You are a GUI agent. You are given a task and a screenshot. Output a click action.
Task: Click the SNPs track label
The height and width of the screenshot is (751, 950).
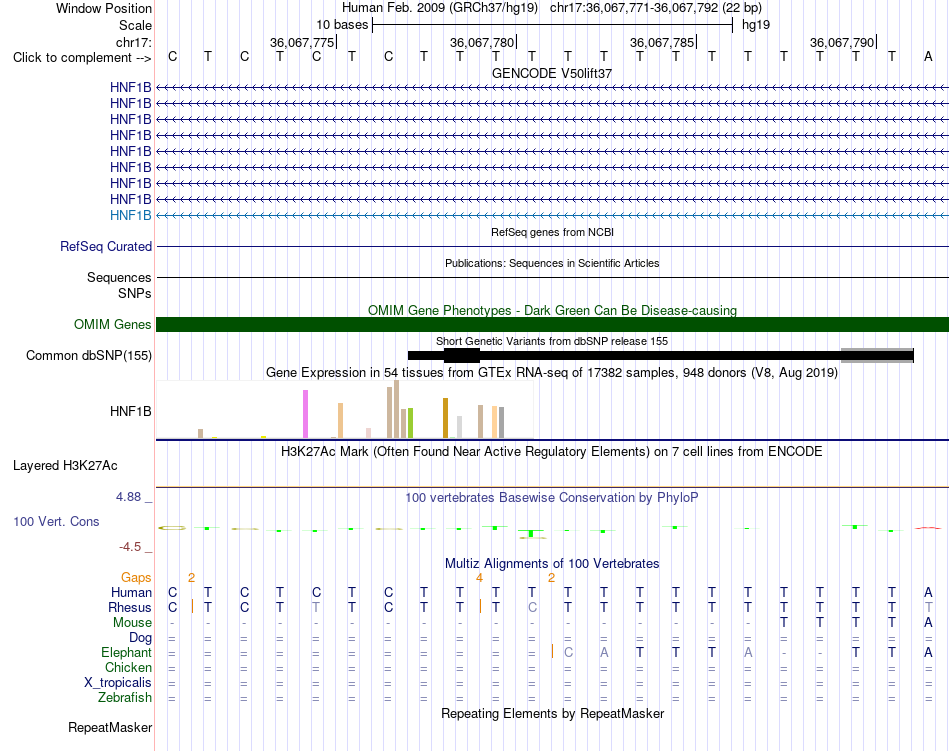135,293
